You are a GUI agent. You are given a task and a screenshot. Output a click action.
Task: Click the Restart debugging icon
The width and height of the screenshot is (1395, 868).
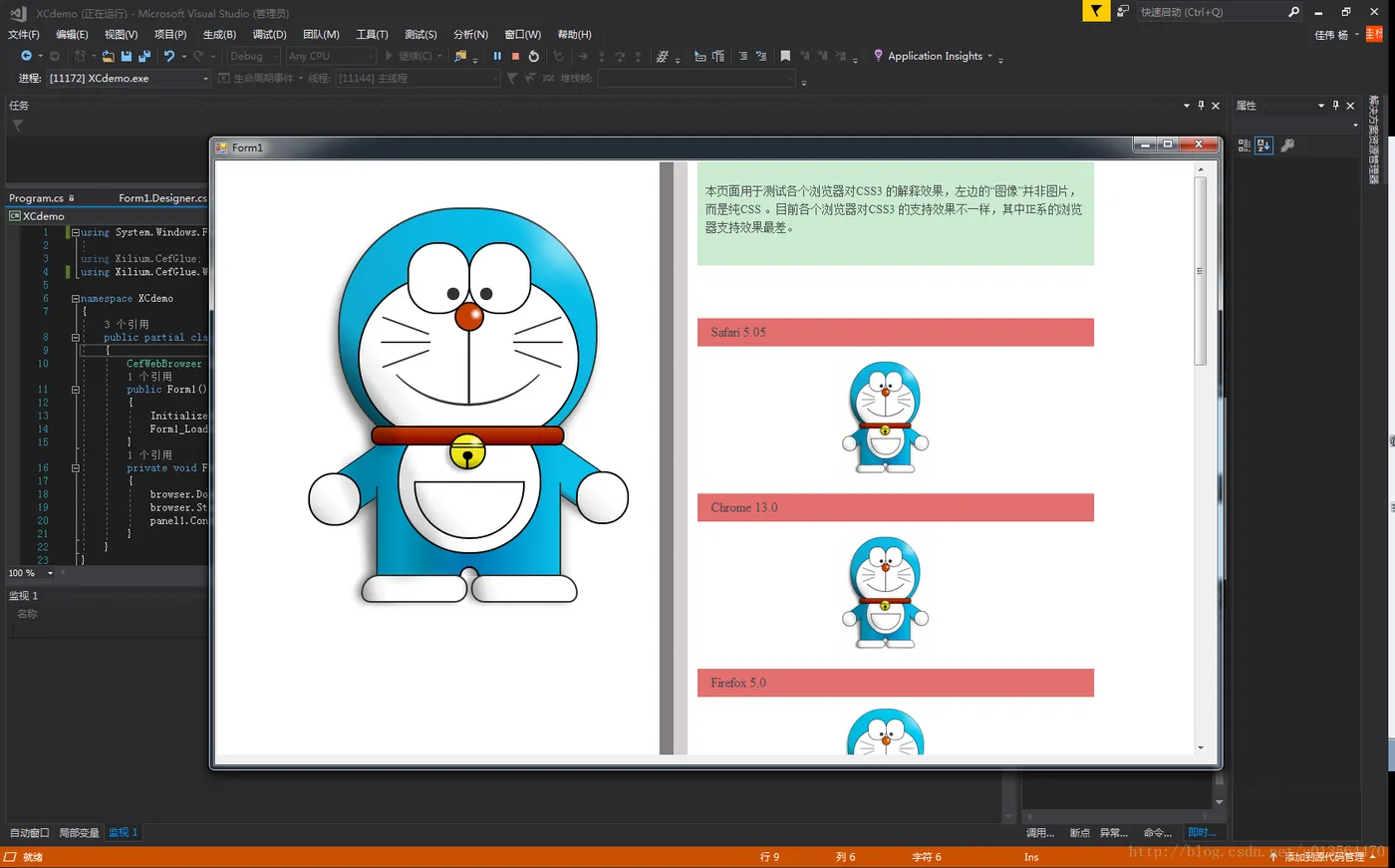coord(533,57)
